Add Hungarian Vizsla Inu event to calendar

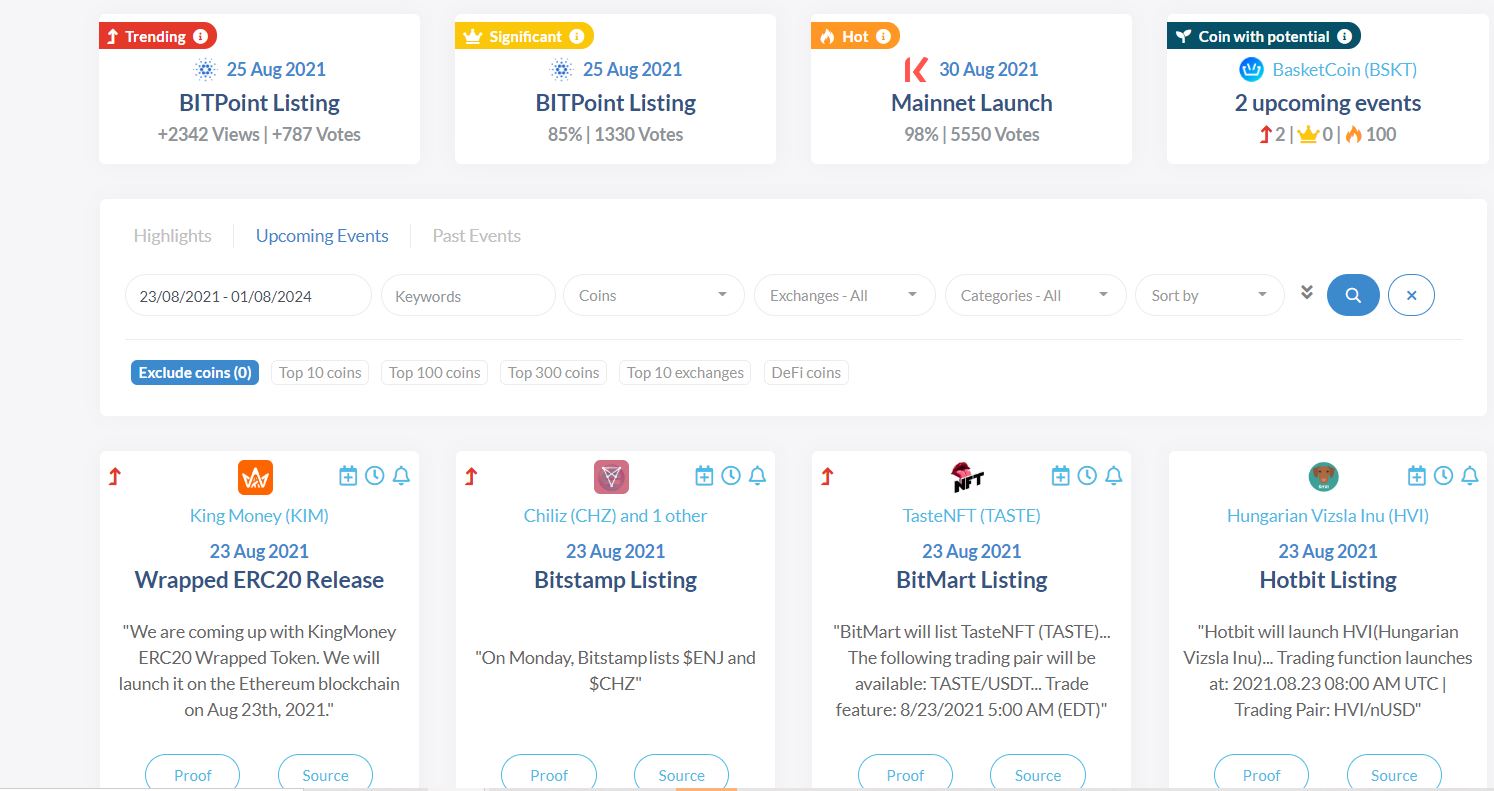[1416, 476]
